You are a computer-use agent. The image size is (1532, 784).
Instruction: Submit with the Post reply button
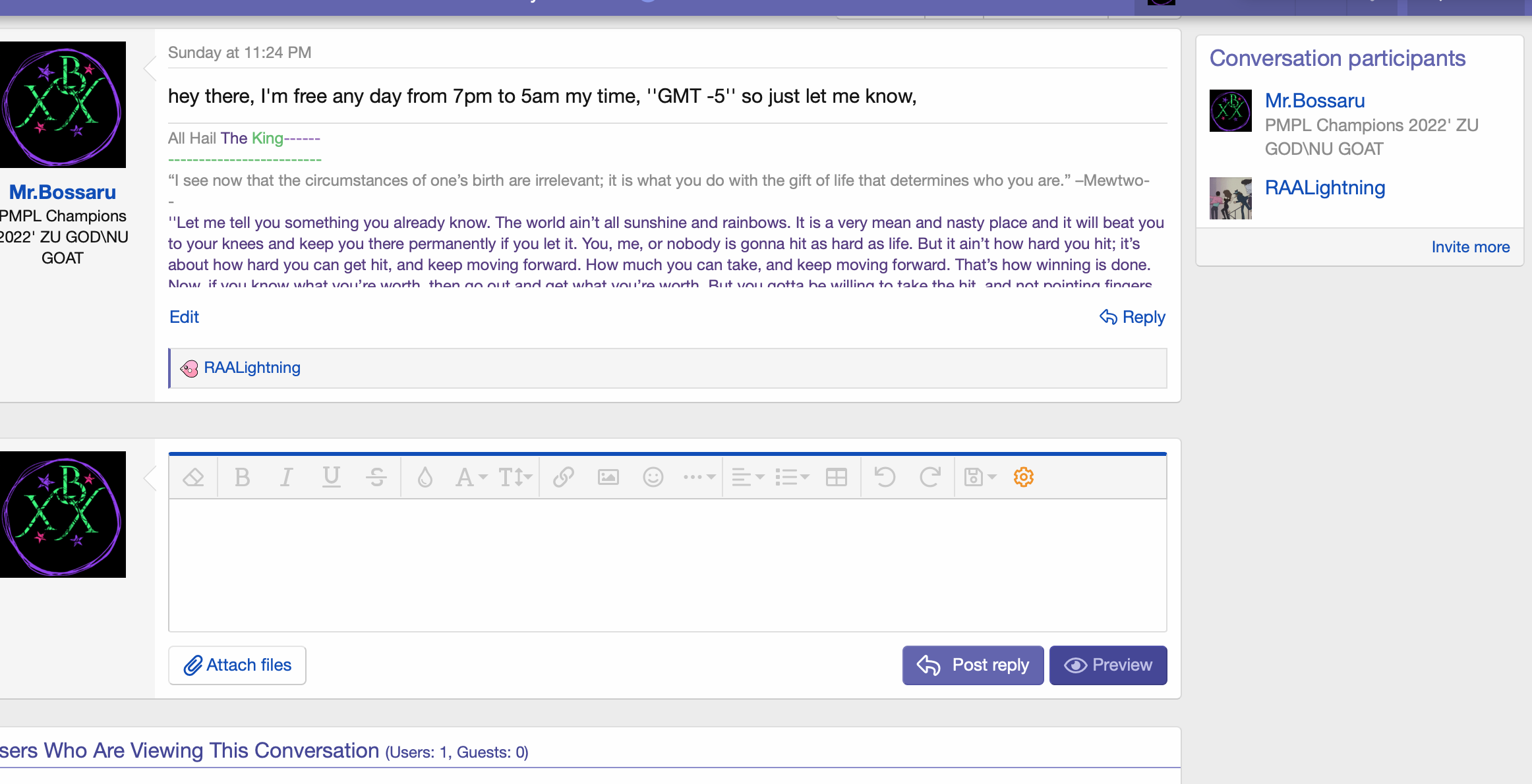pyautogui.click(x=973, y=665)
